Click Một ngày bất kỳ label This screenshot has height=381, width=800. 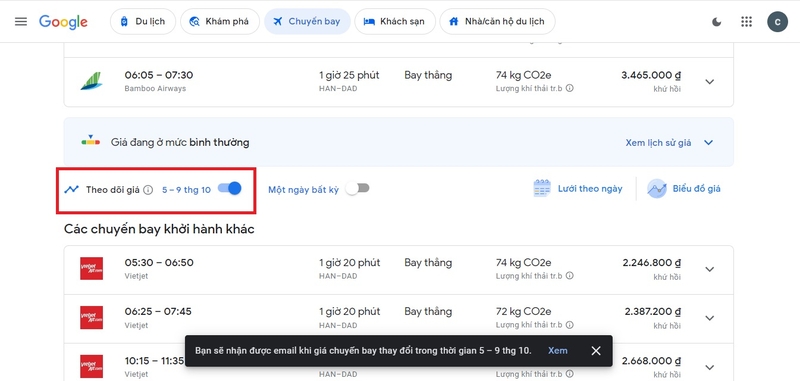tap(304, 190)
